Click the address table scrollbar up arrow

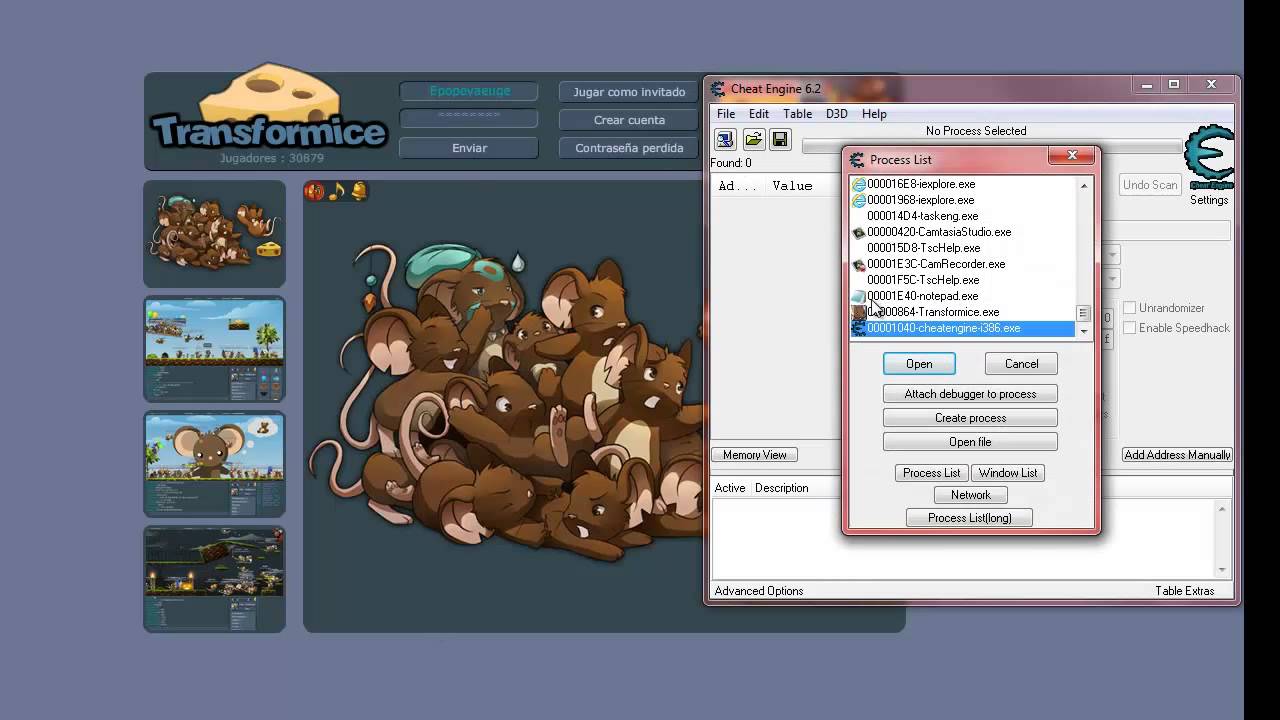pyautogui.click(x=1222, y=510)
